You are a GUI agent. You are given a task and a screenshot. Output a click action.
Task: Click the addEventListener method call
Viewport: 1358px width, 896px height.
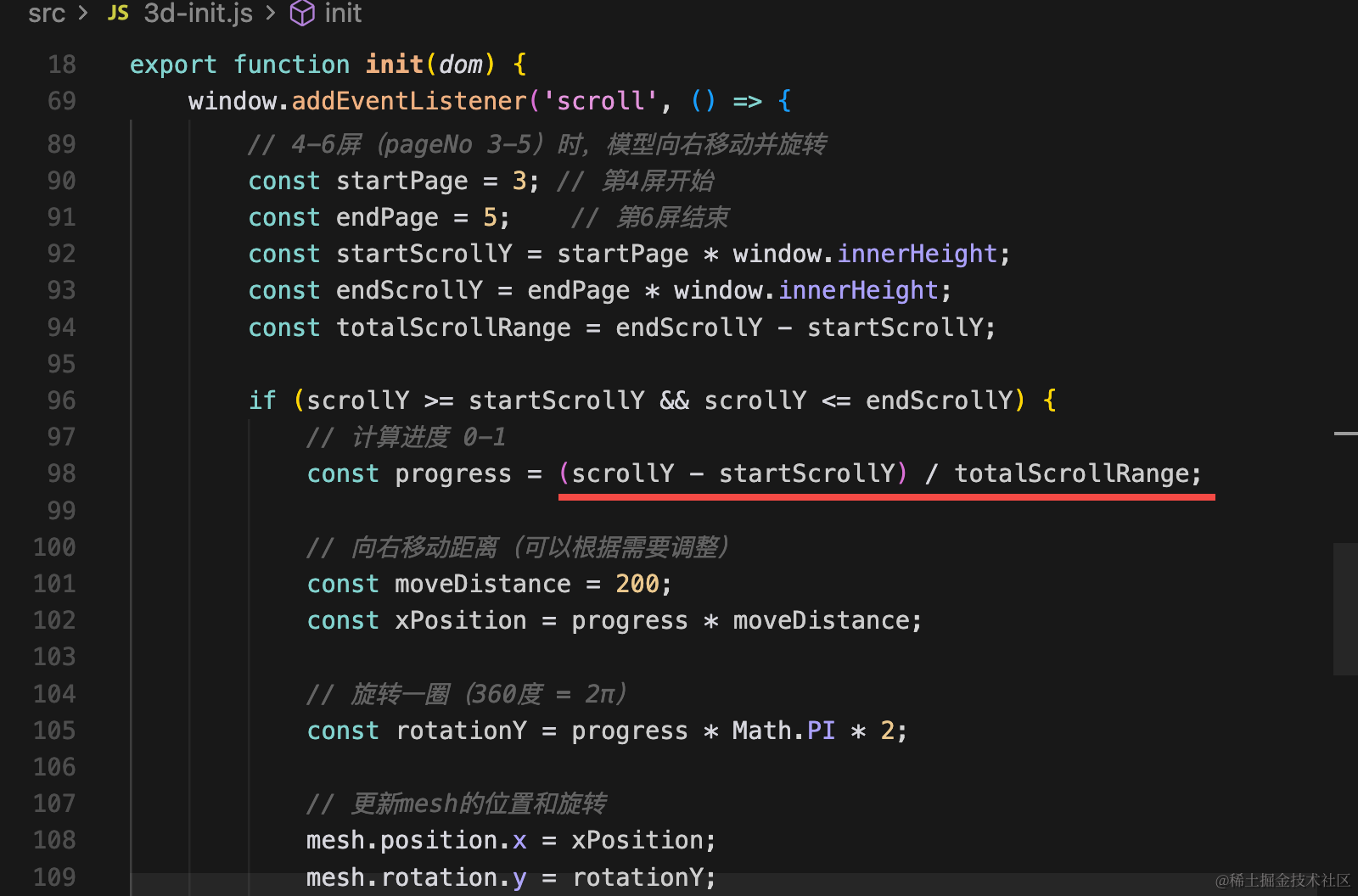pos(409,101)
